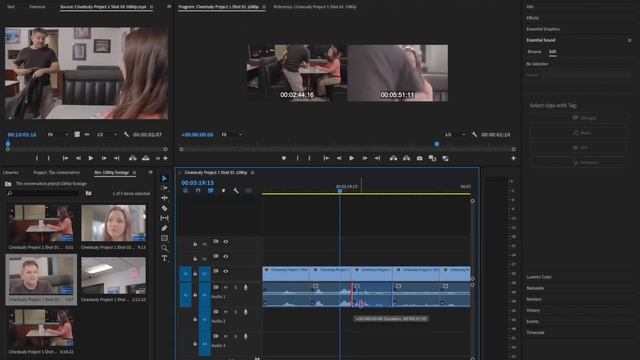This screenshot has width=640, height=360.
Task: Toggle lock on Audio 1 track
Action: point(195,294)
